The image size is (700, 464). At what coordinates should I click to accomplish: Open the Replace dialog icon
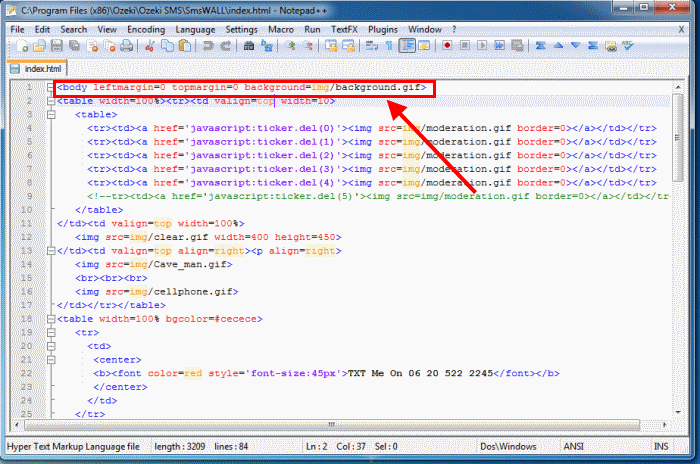267,46
